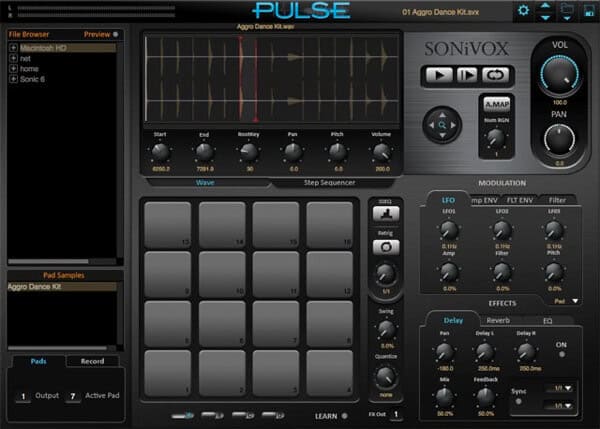The width and height of the screenshot is (600, 429).
Task: Select the third pad bank indicator
Action: pos(243,415)
